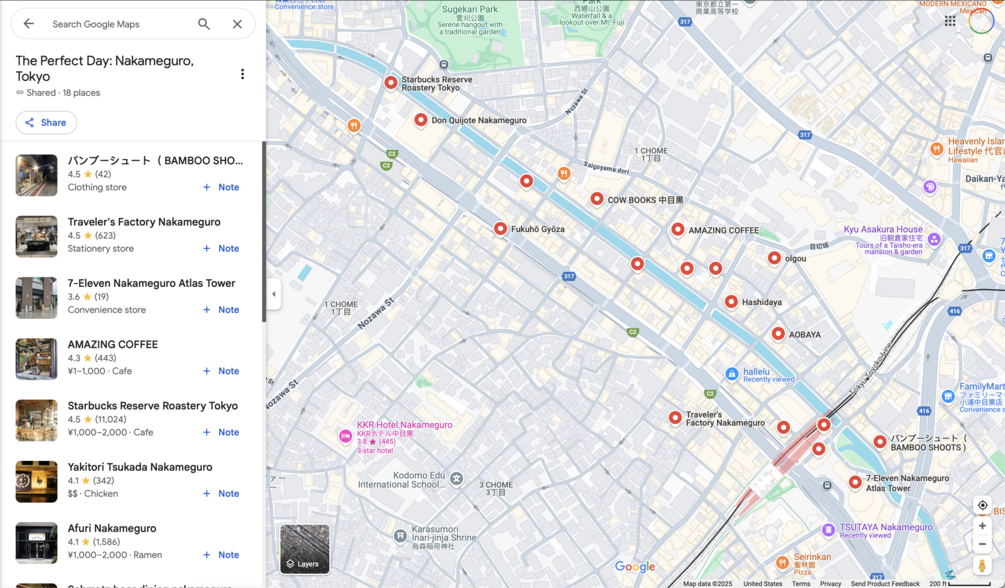
Task: Click olgou map pin
Action: coord(774,258)
